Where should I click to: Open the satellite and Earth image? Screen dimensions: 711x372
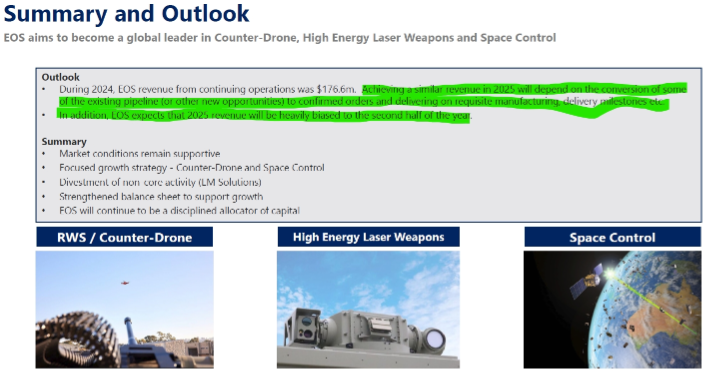point(613,309)
